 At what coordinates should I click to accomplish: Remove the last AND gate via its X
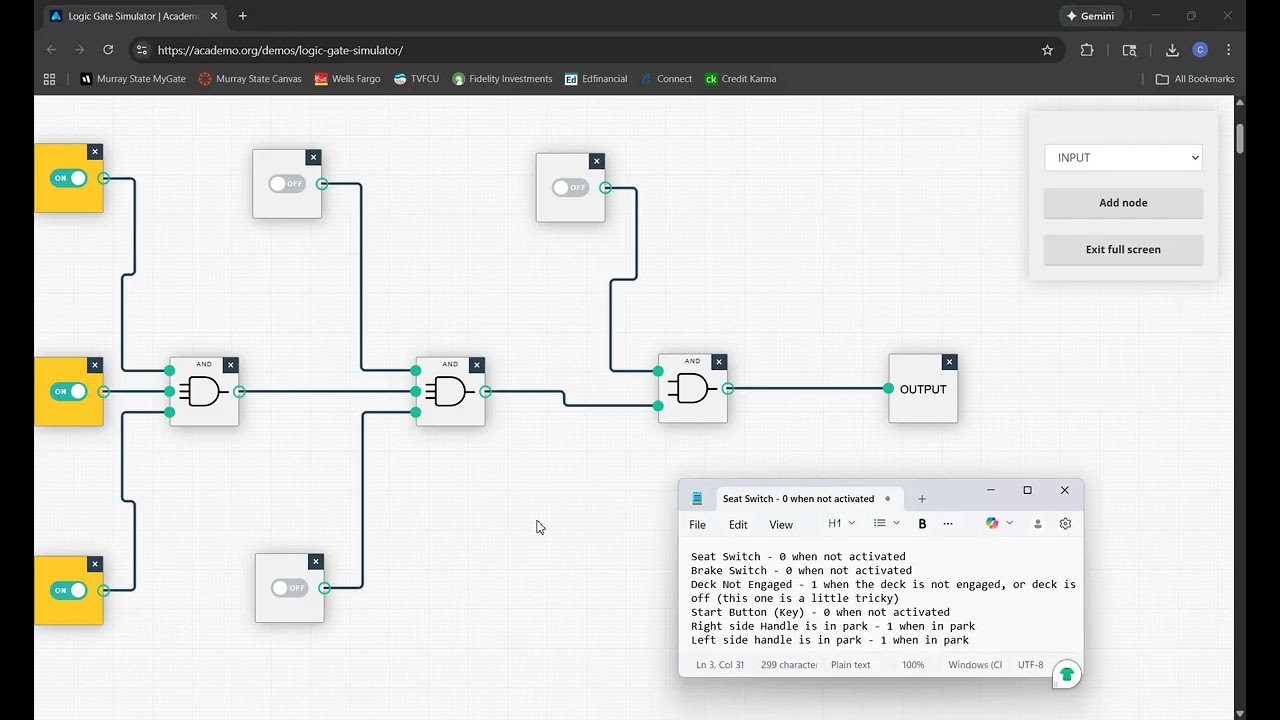tap(719, 362)
